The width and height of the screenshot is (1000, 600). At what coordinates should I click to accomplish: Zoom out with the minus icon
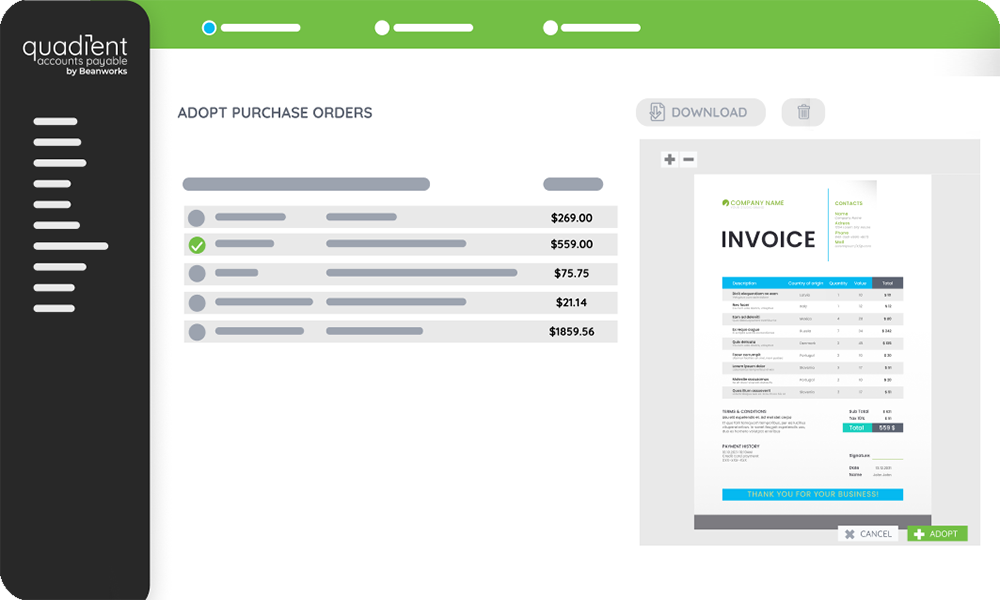tap(688, 159)
